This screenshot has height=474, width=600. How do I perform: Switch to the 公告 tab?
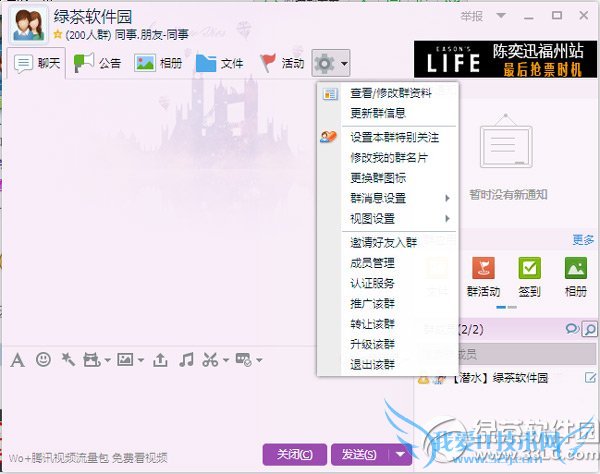[x=97, y=63]
